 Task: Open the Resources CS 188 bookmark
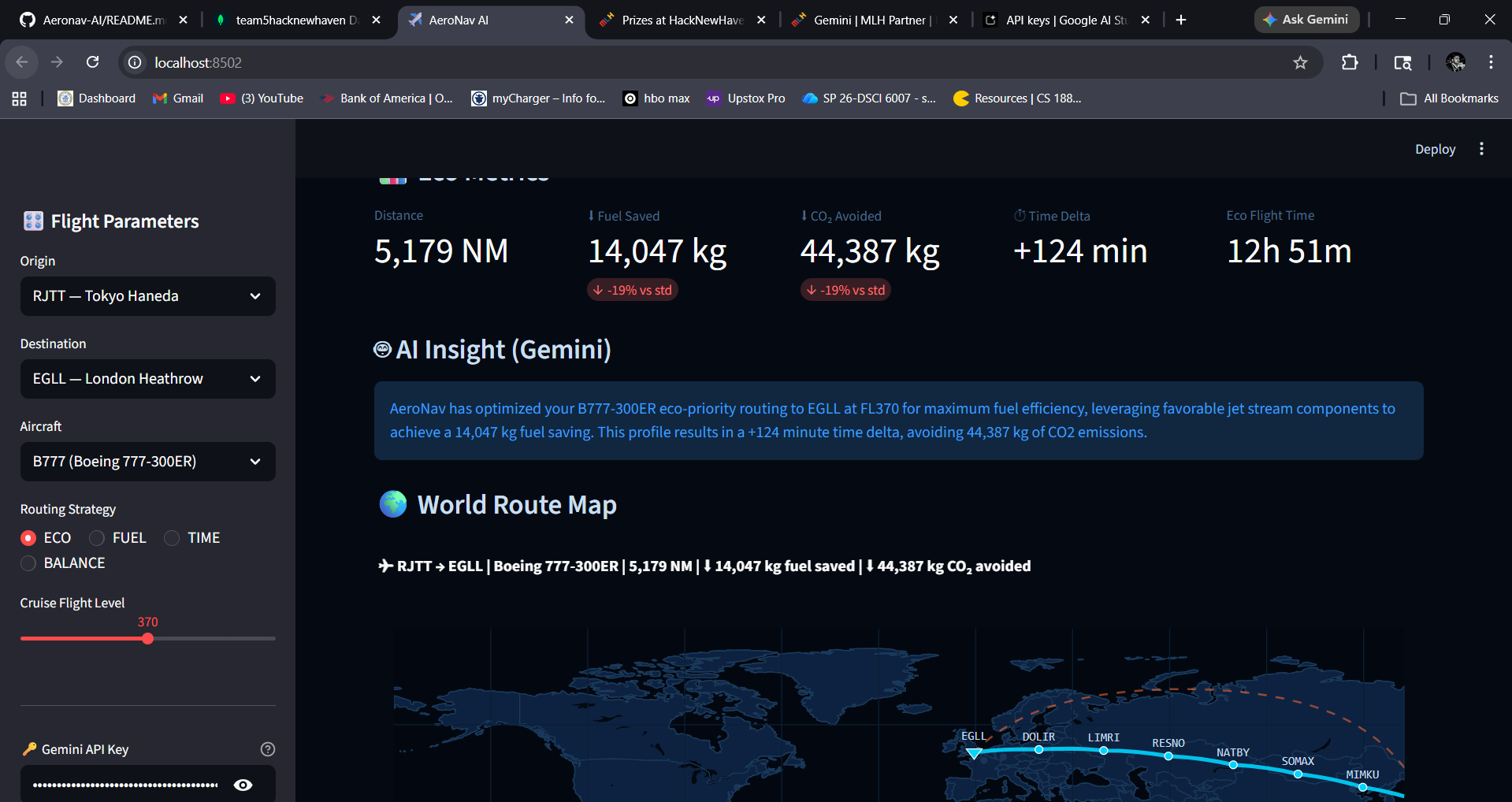click(x=1017, y=98)
